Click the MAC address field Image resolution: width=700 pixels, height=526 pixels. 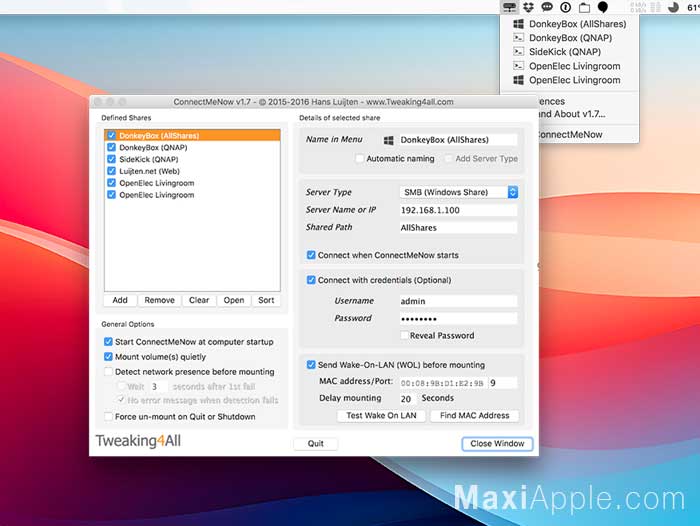[442, 383]
